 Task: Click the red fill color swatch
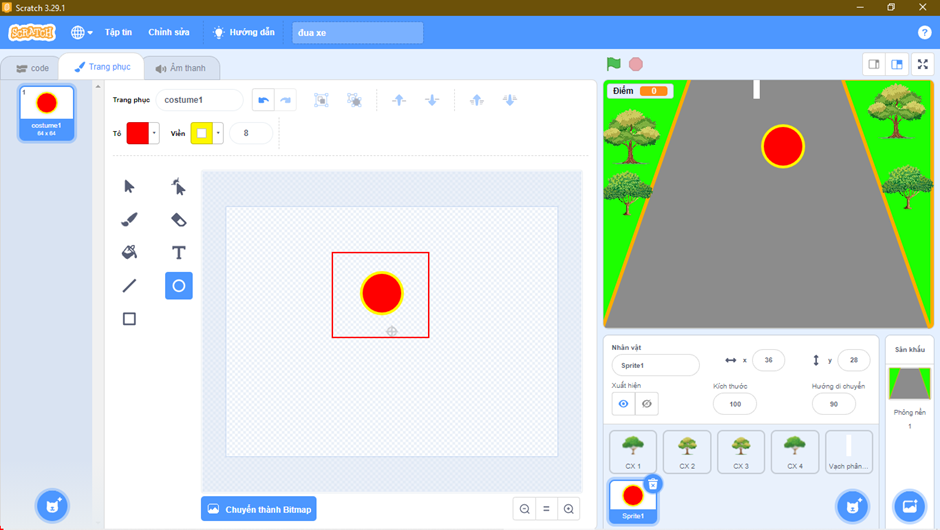pos(138,133)
